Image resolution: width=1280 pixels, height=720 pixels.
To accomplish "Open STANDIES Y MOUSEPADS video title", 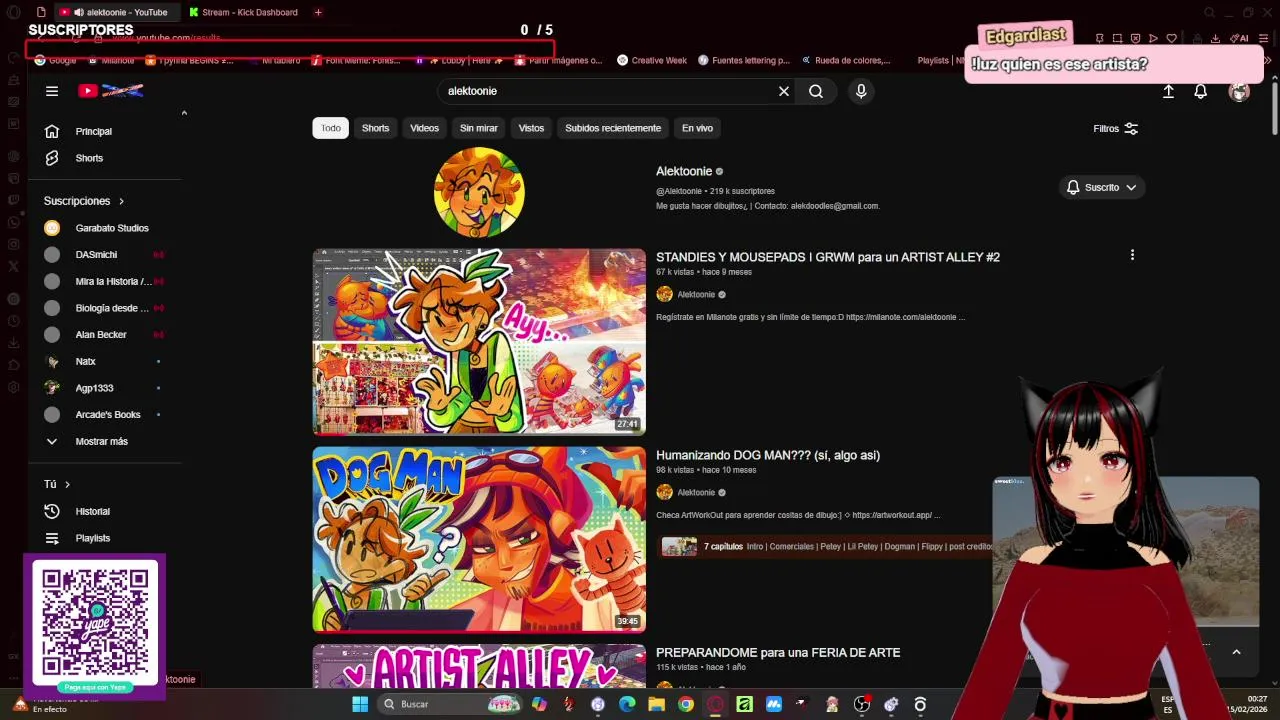I will click(x=828, y=257).
